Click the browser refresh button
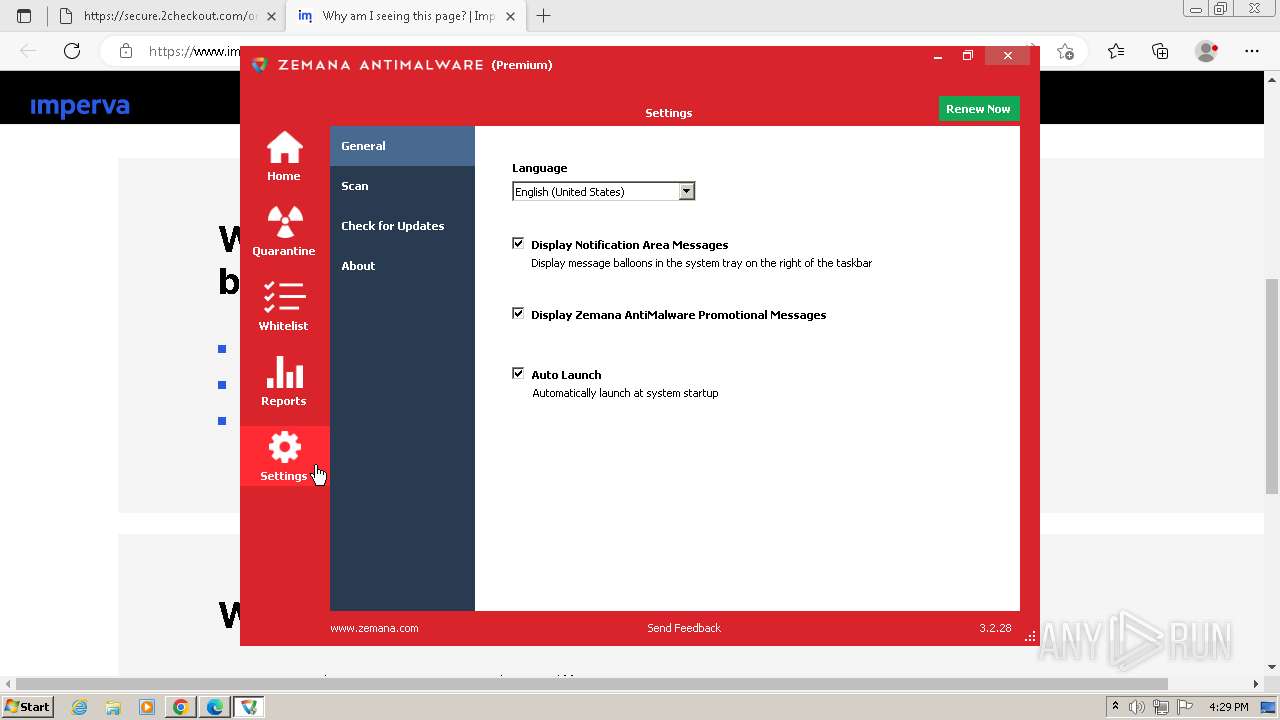Image resolution: width=1280 pixels, height=720 pixels. point(72,51)
